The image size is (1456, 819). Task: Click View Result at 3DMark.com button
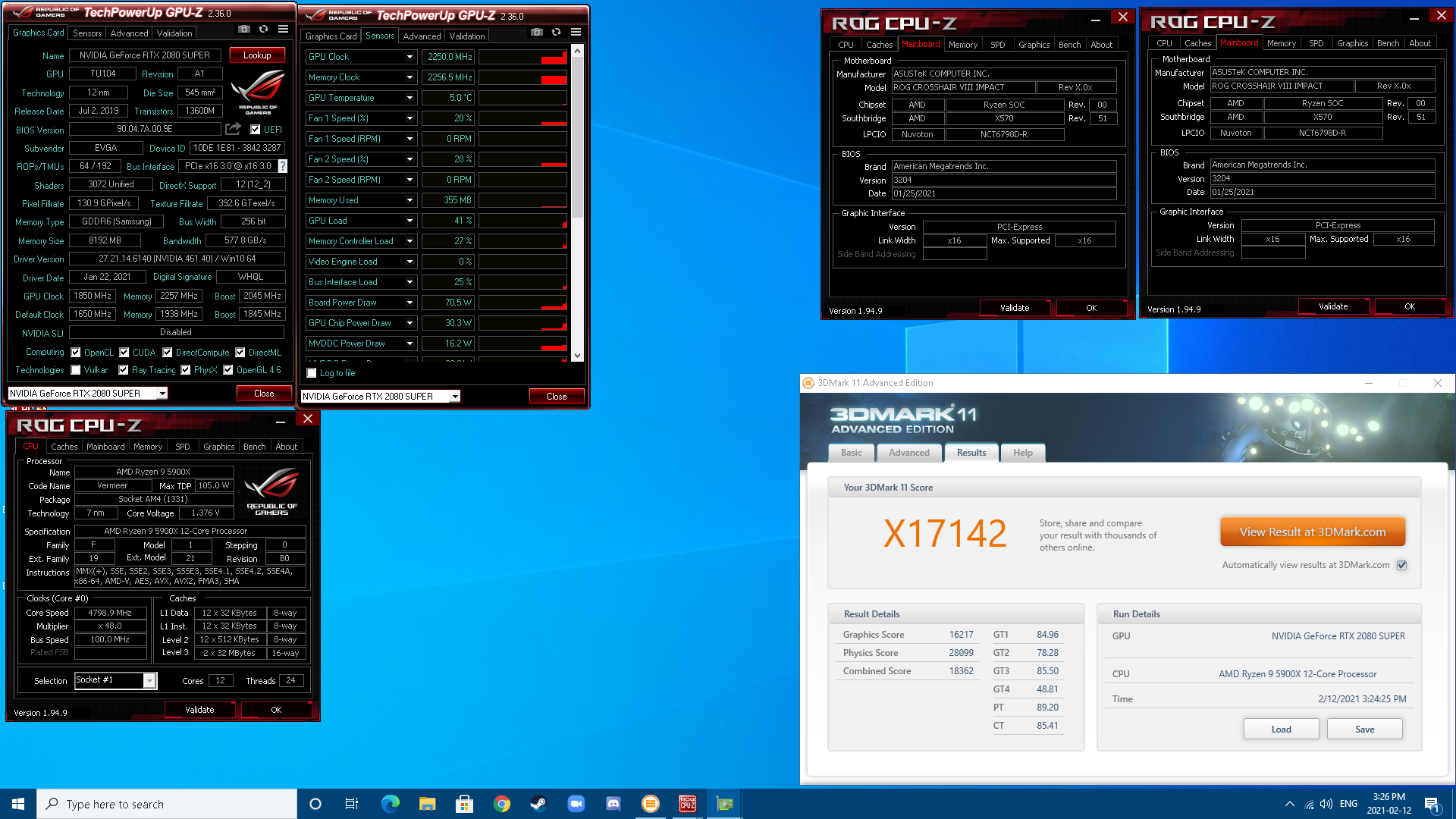tap(1313, 532)
